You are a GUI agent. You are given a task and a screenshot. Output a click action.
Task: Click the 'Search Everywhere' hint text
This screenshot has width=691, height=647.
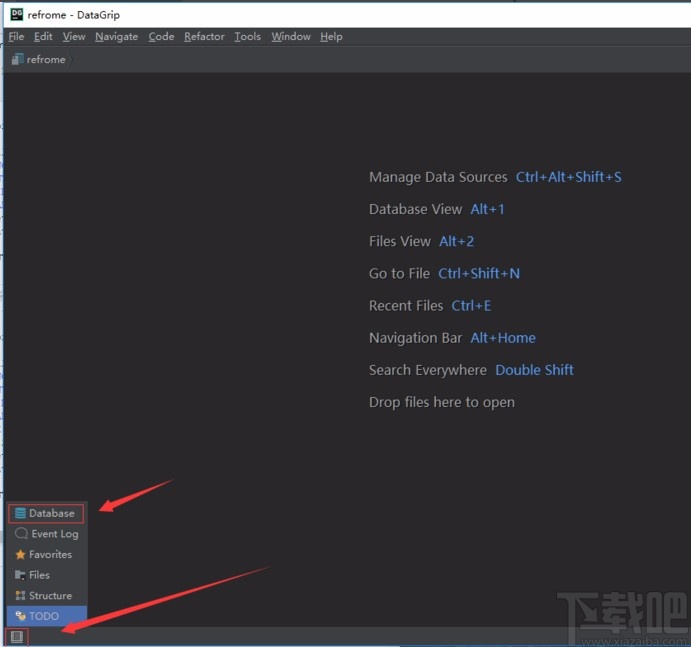pos(428,370)
